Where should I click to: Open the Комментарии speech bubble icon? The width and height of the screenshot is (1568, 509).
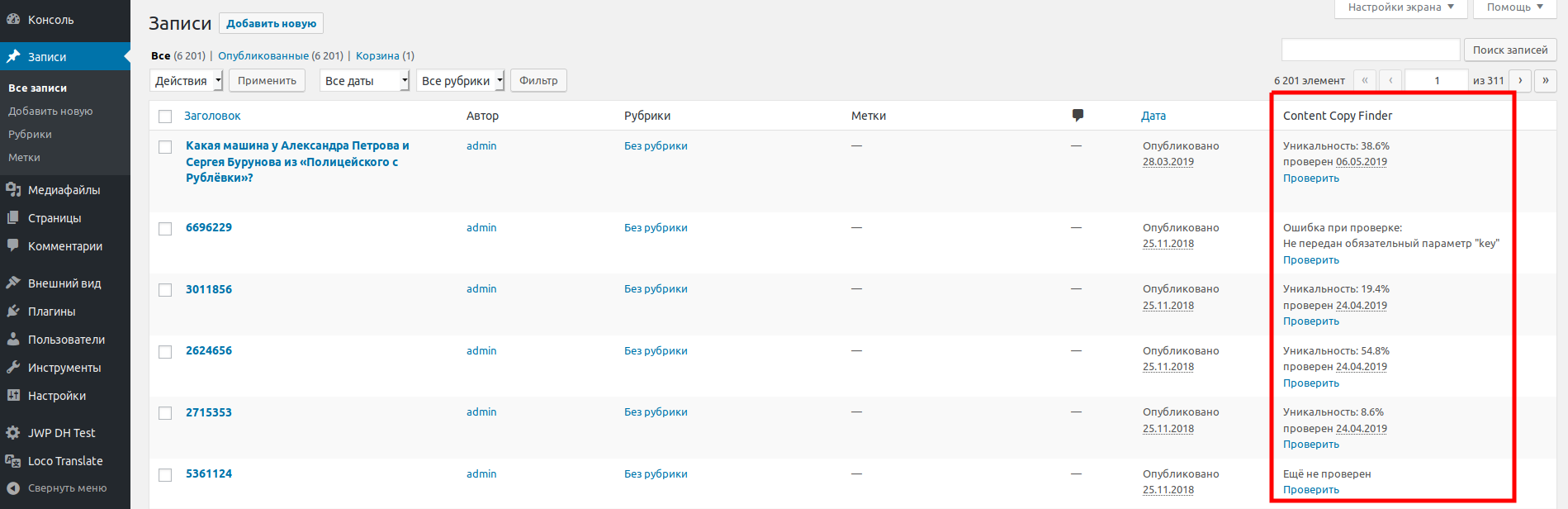[x=13, y=246]
